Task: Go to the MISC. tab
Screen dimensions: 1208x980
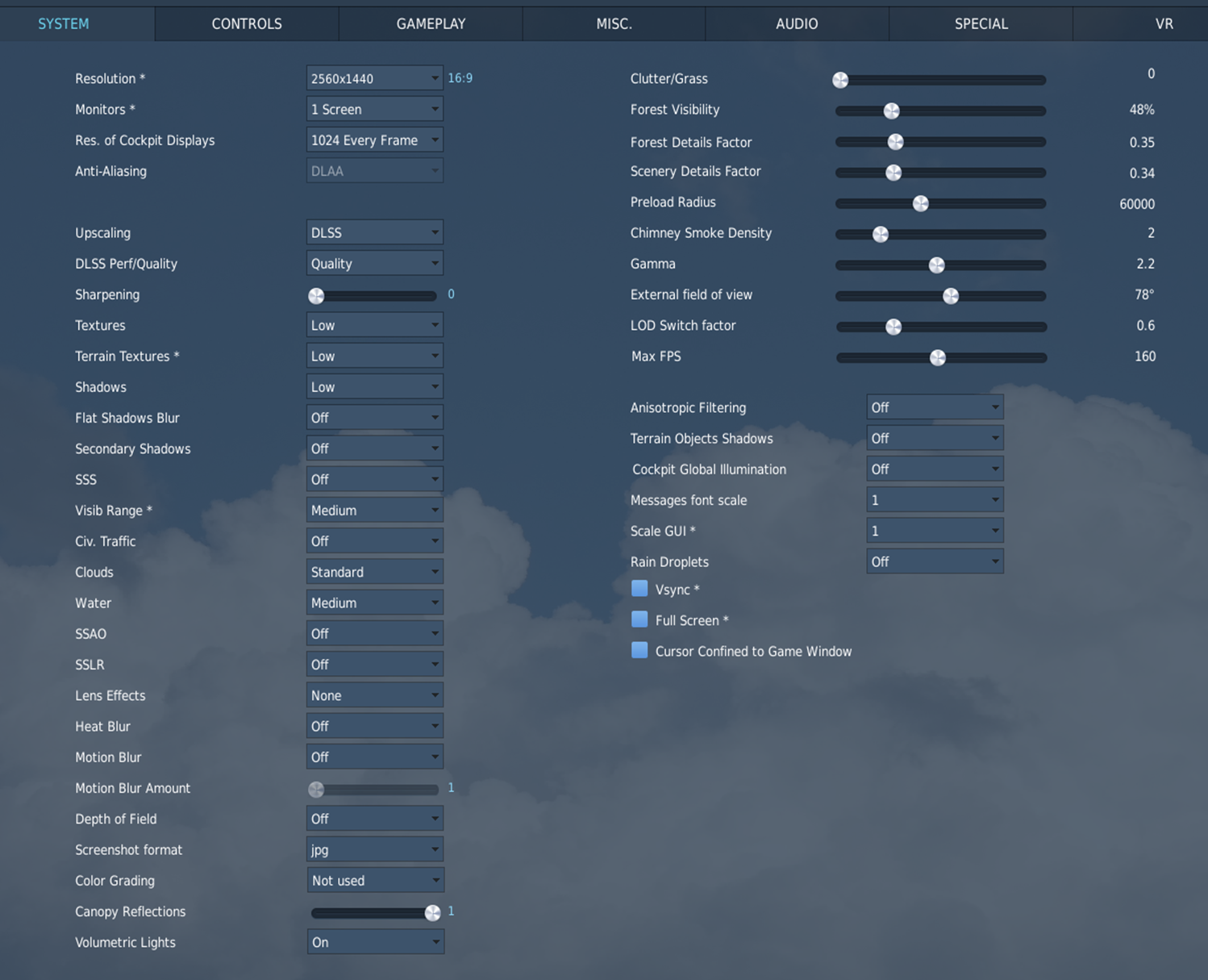Action: pyautogui.click(x=614, y=23)
